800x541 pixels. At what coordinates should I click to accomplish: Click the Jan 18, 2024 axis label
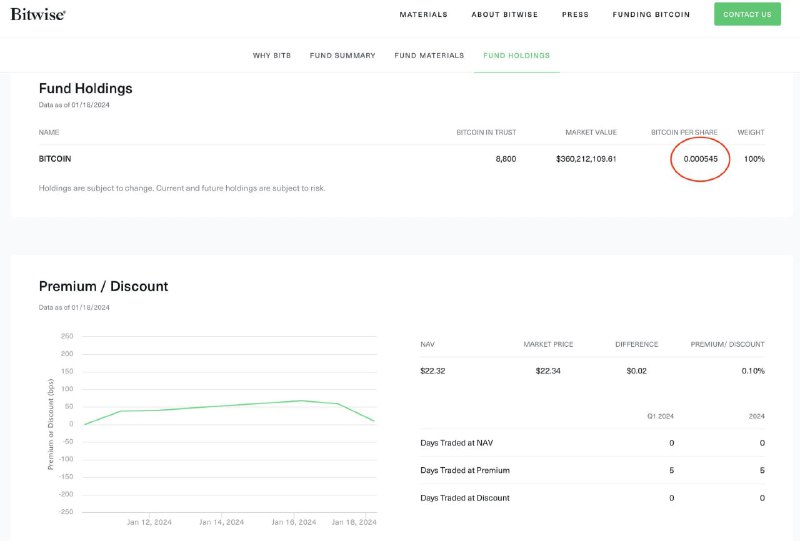(x=354, y=522)
